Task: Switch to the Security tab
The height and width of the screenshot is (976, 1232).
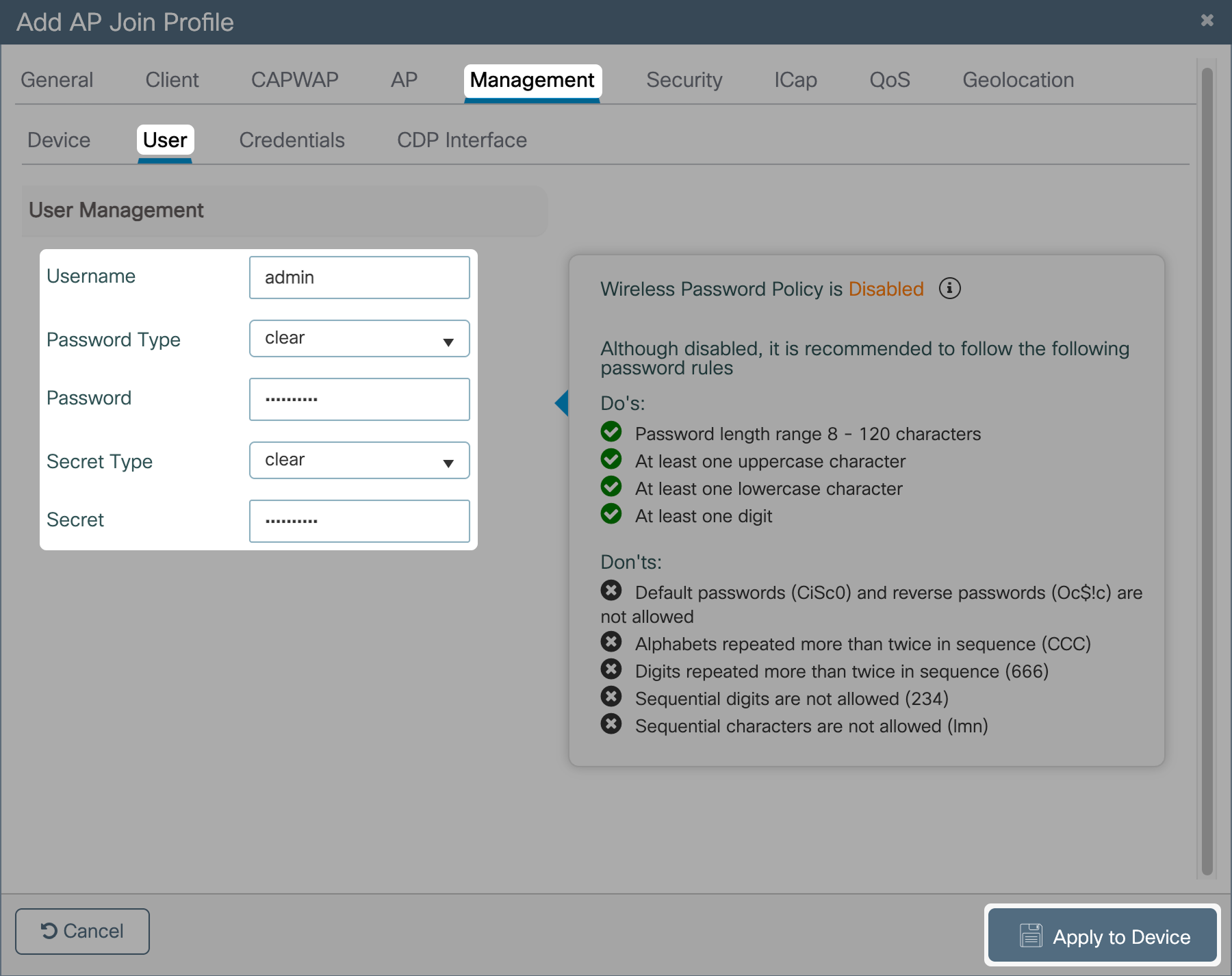Action: [684, 80]
